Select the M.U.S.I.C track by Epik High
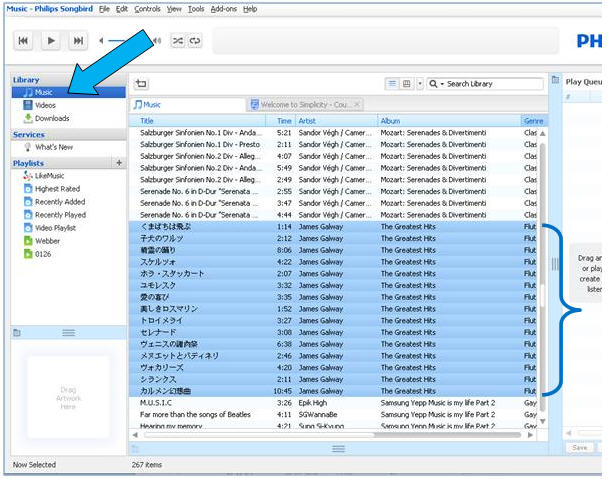Image resolution: width=608 pixels, height=479 pixels. pyautogui.click(x=333, y=403)
